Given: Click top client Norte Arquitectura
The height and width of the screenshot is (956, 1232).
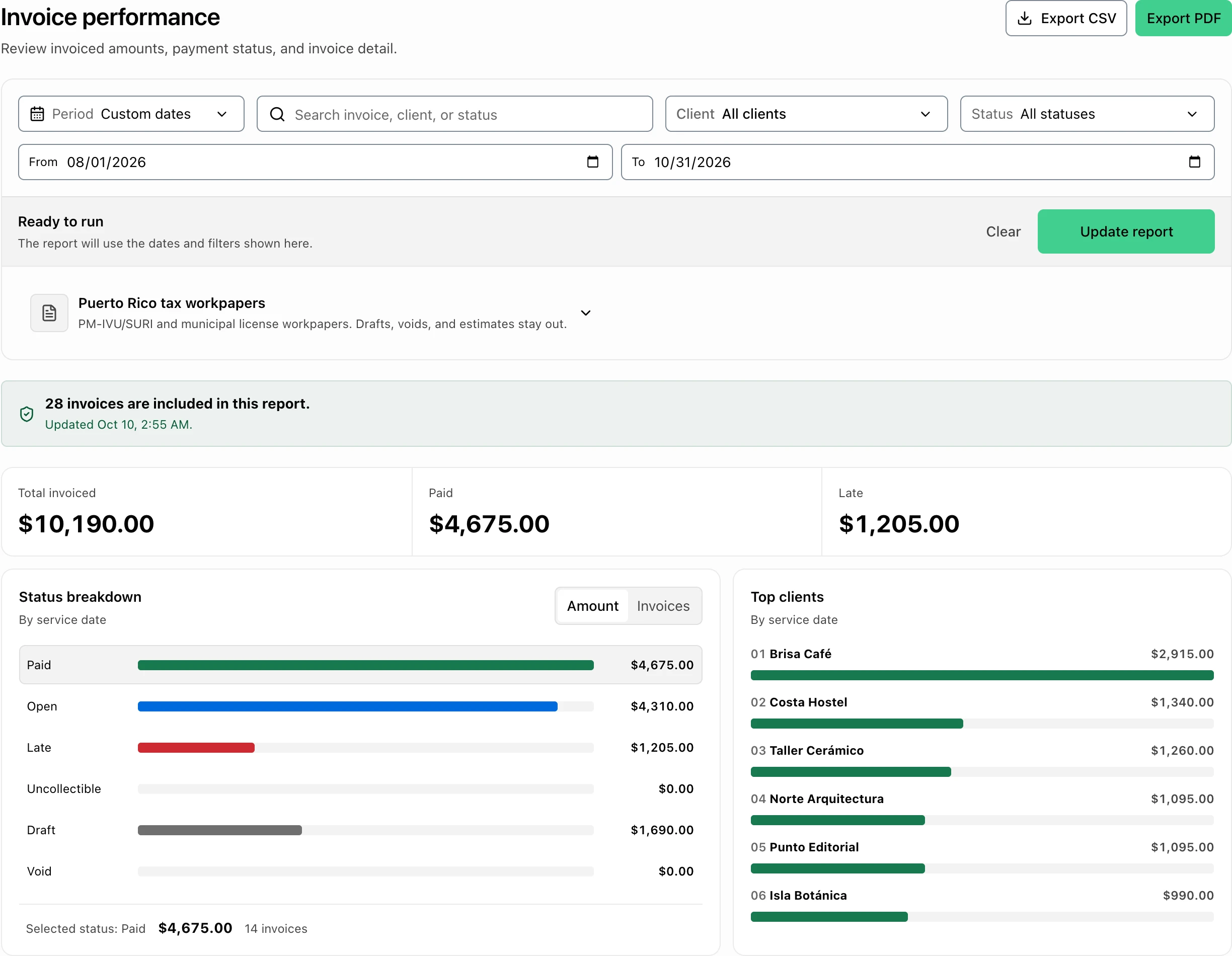Looking at the screenshot, I should (x=981, y=808).
